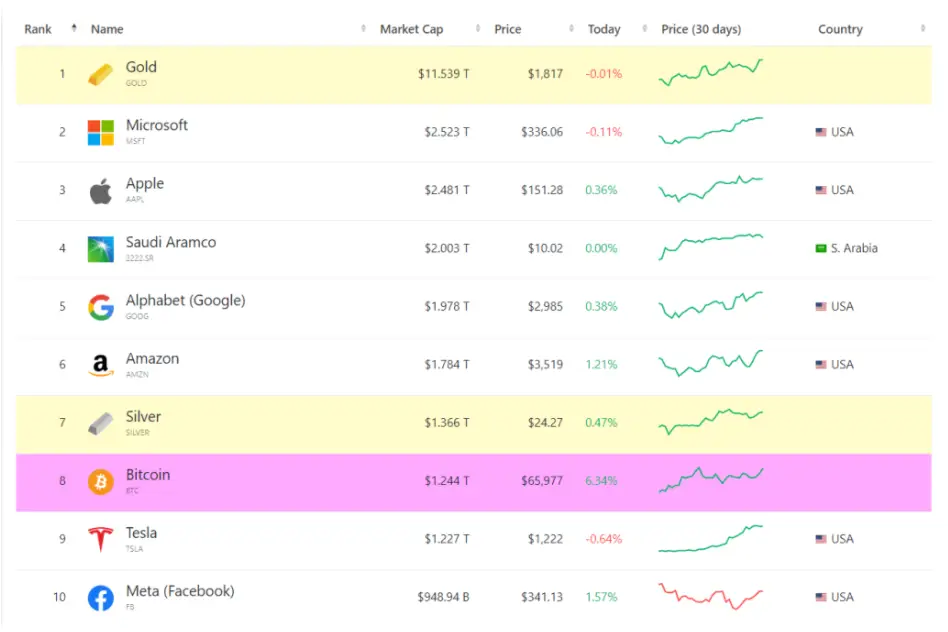The width and height of the screenshot is (948, 632).
Task: Open the Bitcoin asset link
Action: click(148, 474)
